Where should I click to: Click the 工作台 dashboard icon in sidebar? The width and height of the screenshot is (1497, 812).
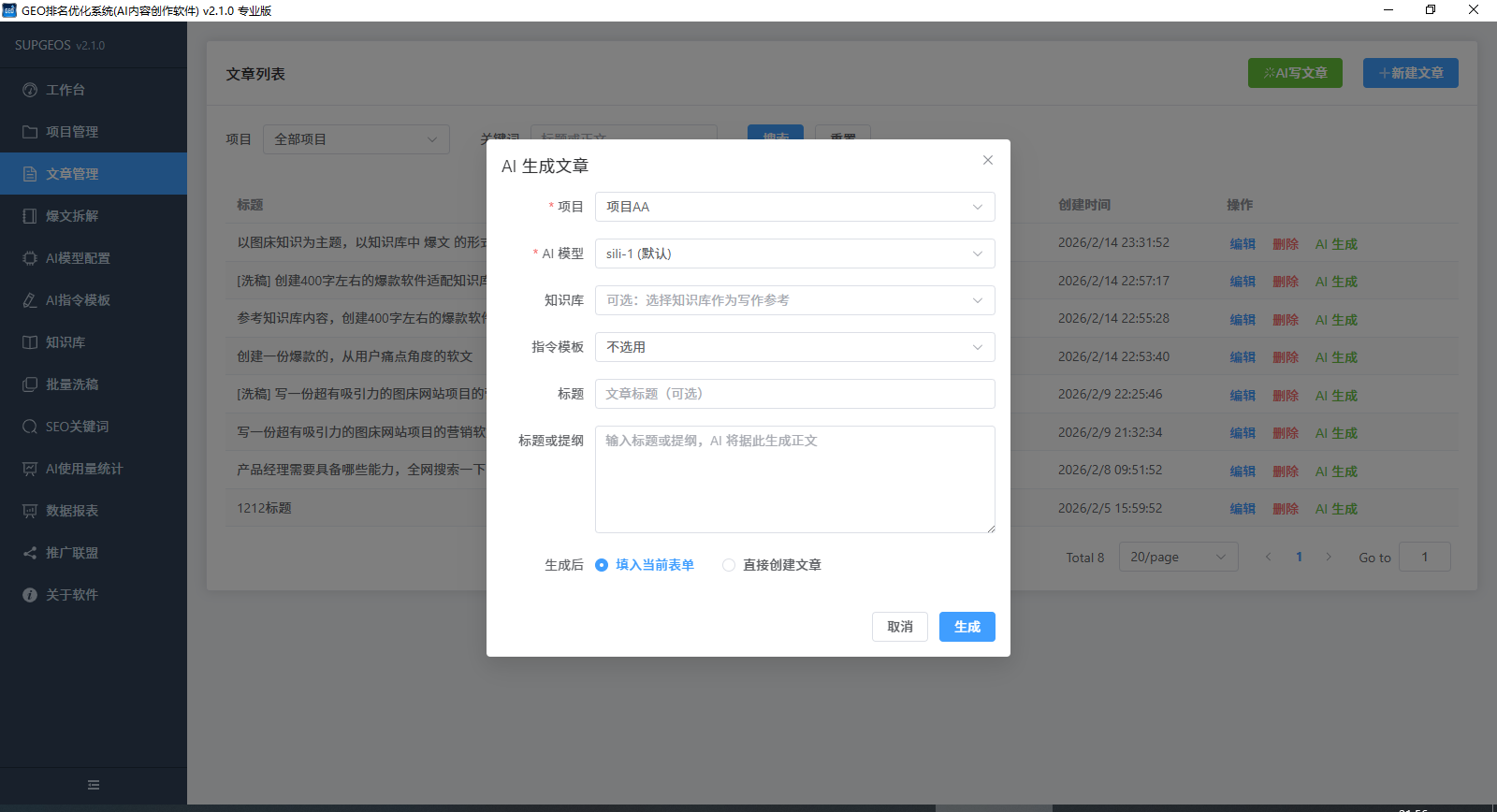30,90
